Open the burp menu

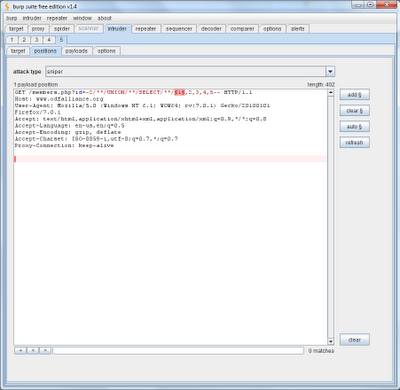tap(12, 18)
